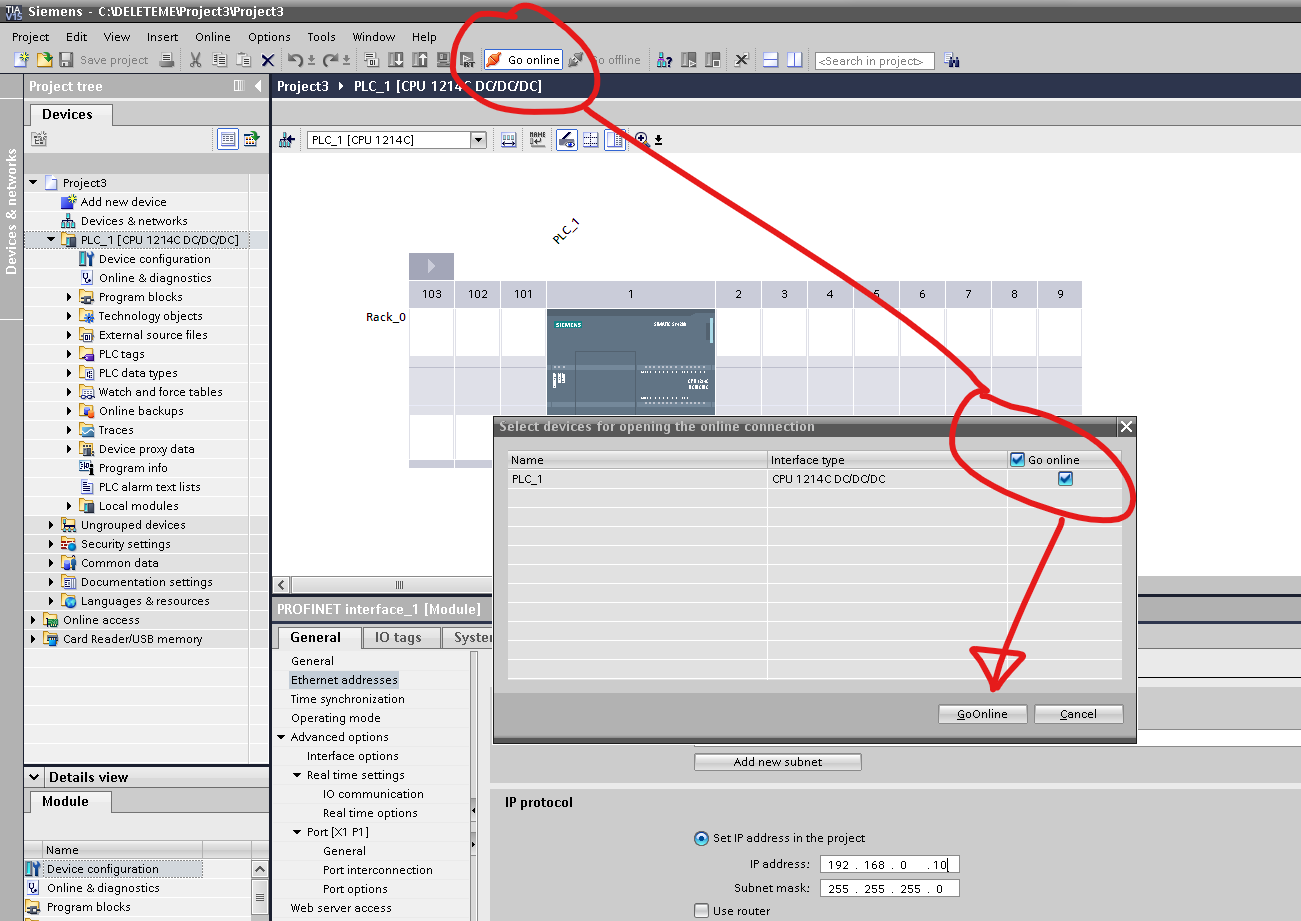Collapse the Project tree panel arrow
Screen dimensions: 1301x921
point(258,86)
